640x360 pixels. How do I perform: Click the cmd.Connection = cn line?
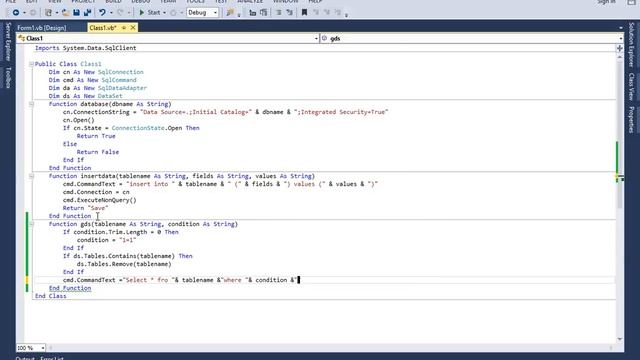point(96,192)
